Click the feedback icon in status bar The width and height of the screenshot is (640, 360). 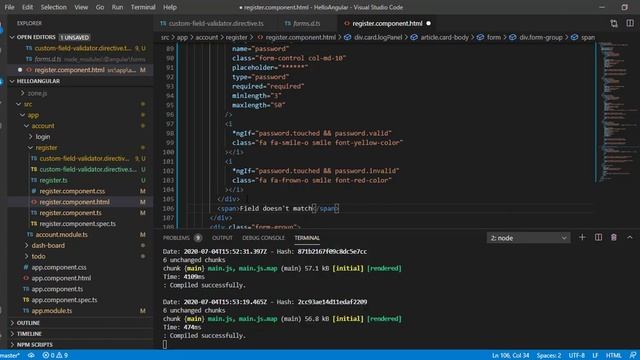pyautogui.click(x=633, y=355)
